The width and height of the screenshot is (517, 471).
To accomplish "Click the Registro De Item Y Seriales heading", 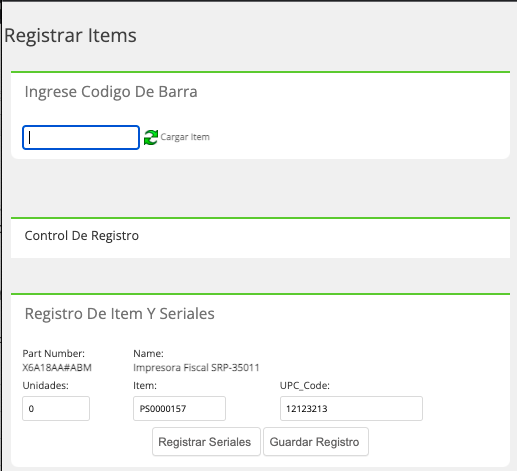I will click(120, 314).
